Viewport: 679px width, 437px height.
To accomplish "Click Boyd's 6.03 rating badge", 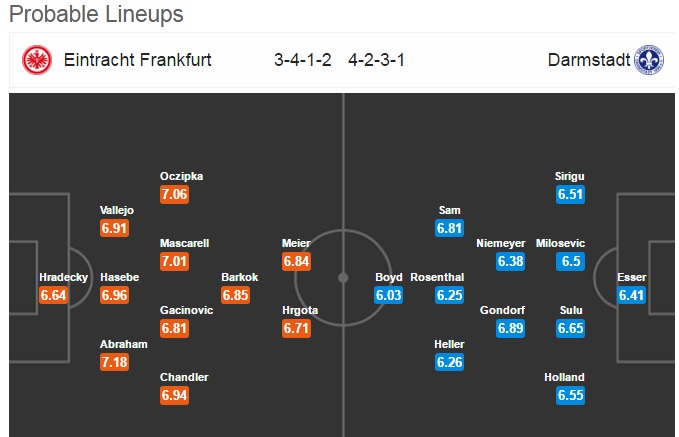I will point(389,295).
